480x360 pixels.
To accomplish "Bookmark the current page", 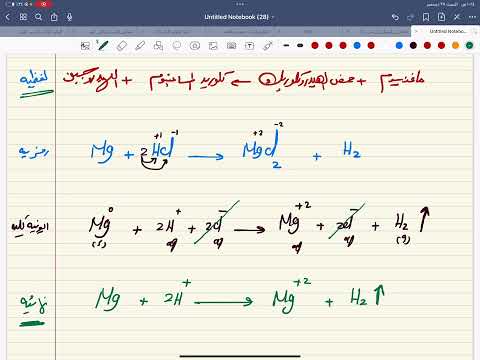I will coord(426,17).
